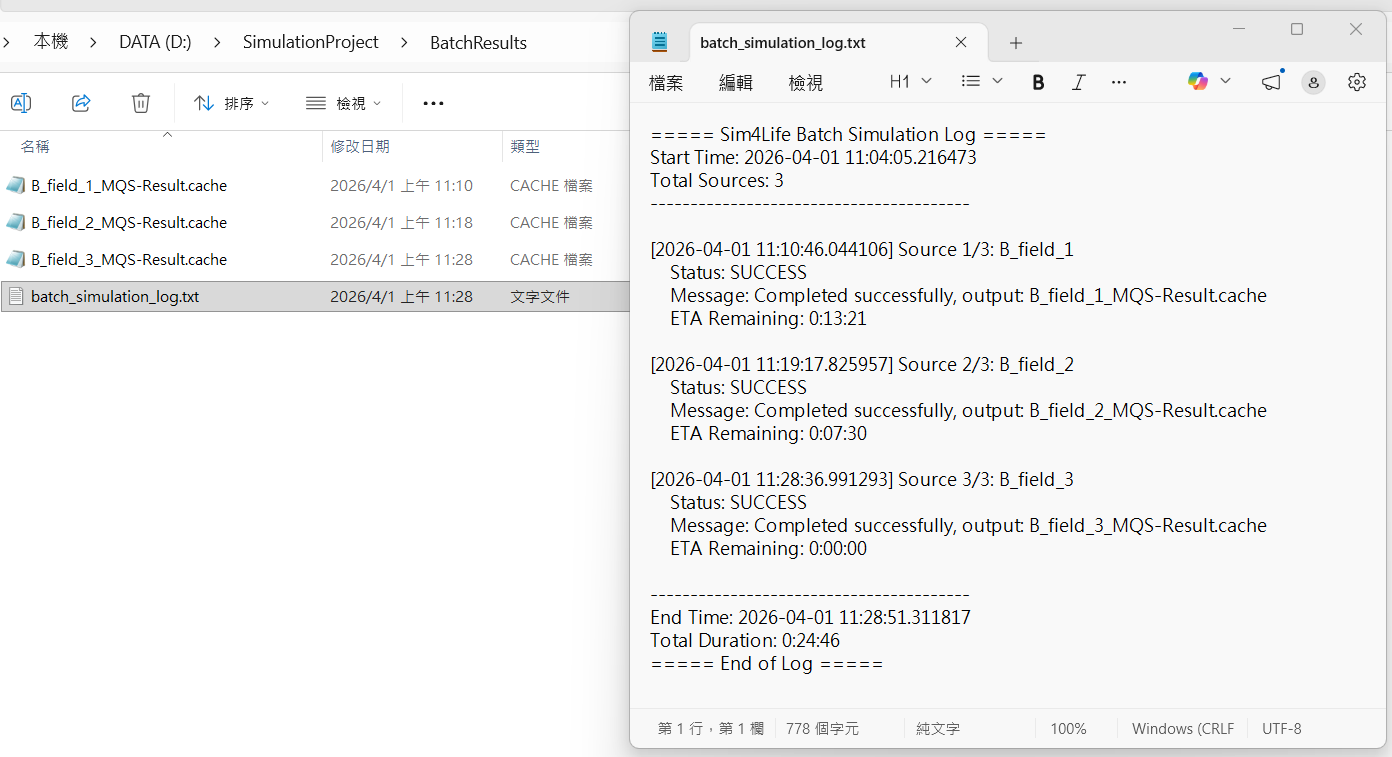The width and height of the screenshot is (1392, 757).
Task: Click the Share icon in Explorer toolbar
Action: point(81,103)
